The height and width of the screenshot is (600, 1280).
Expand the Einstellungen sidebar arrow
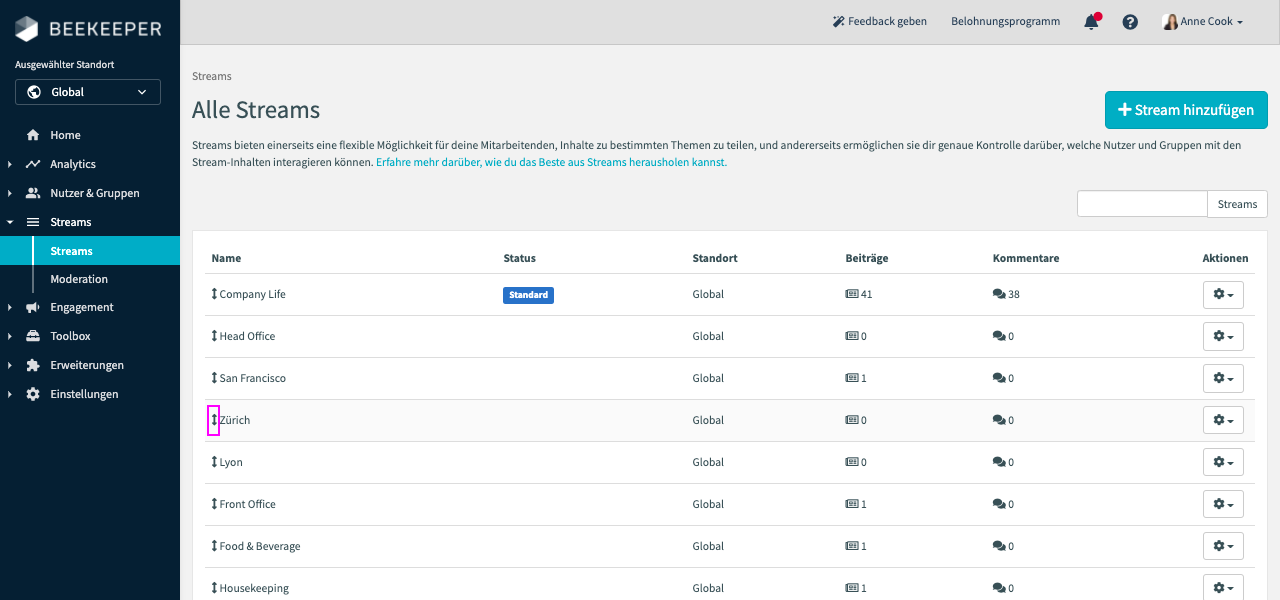tap(9, 394)
